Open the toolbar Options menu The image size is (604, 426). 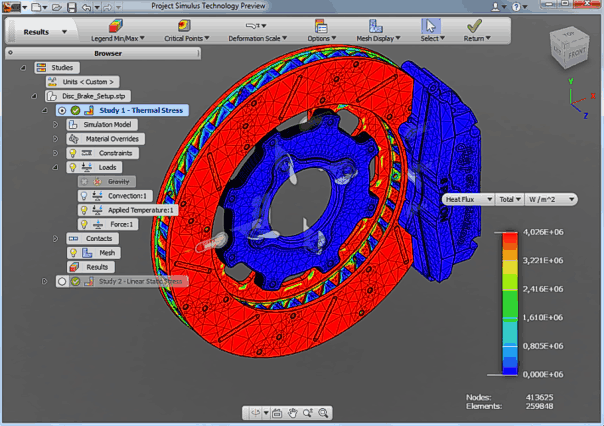click(x=320, y=27)
